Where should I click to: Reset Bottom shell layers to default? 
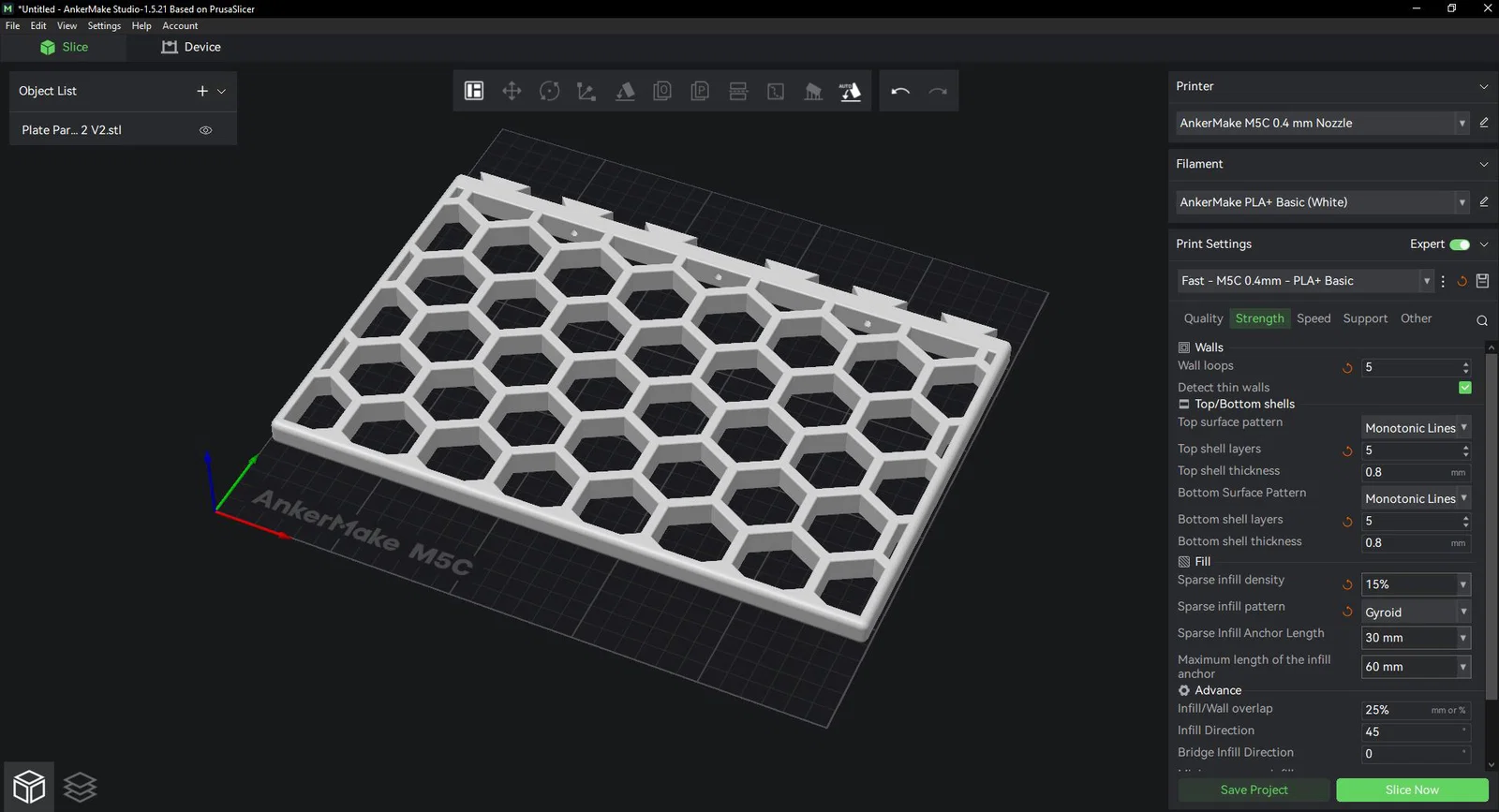(x=1347, y=522)
